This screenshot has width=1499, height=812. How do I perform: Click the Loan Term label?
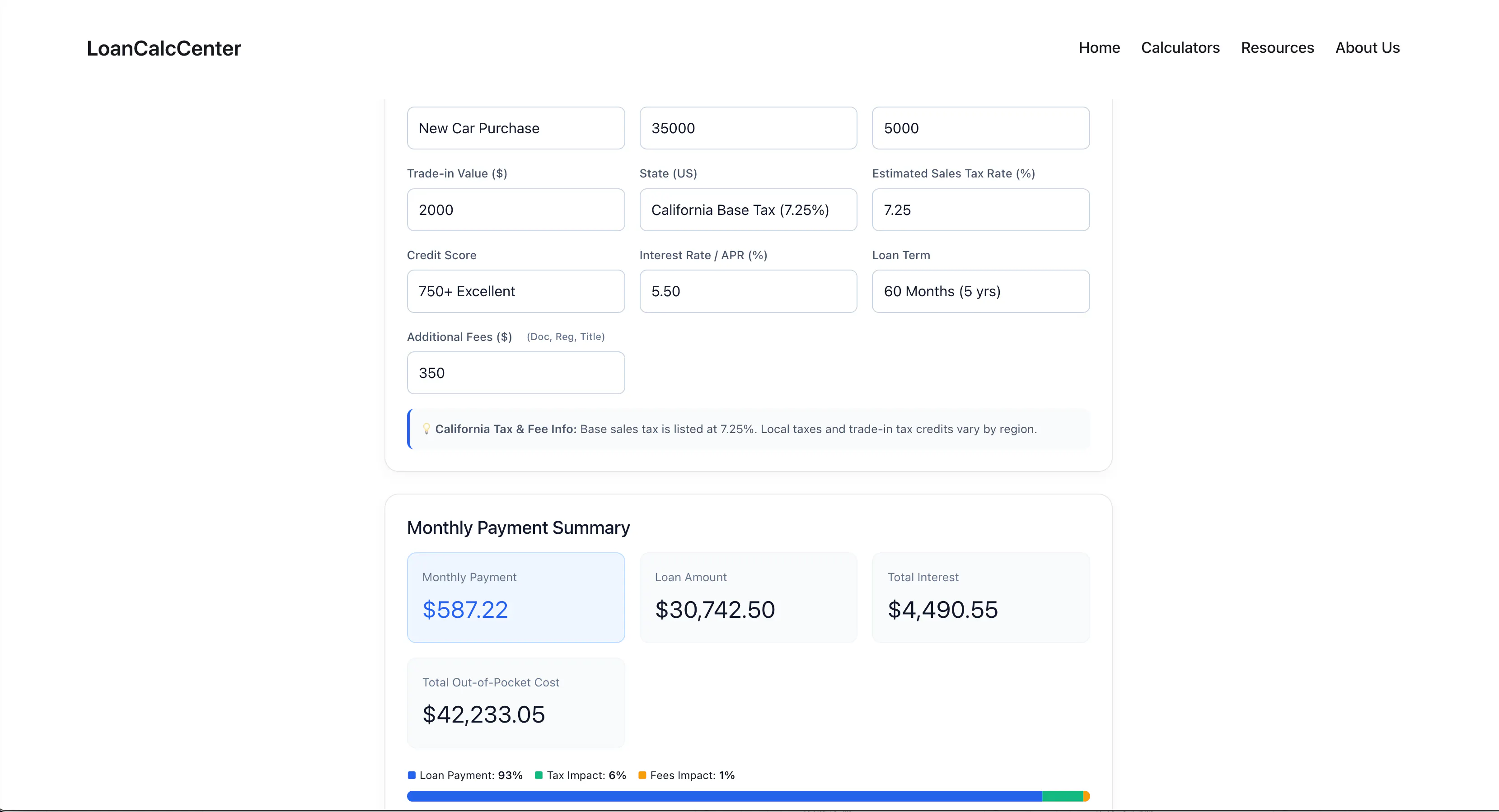(900, 255)
